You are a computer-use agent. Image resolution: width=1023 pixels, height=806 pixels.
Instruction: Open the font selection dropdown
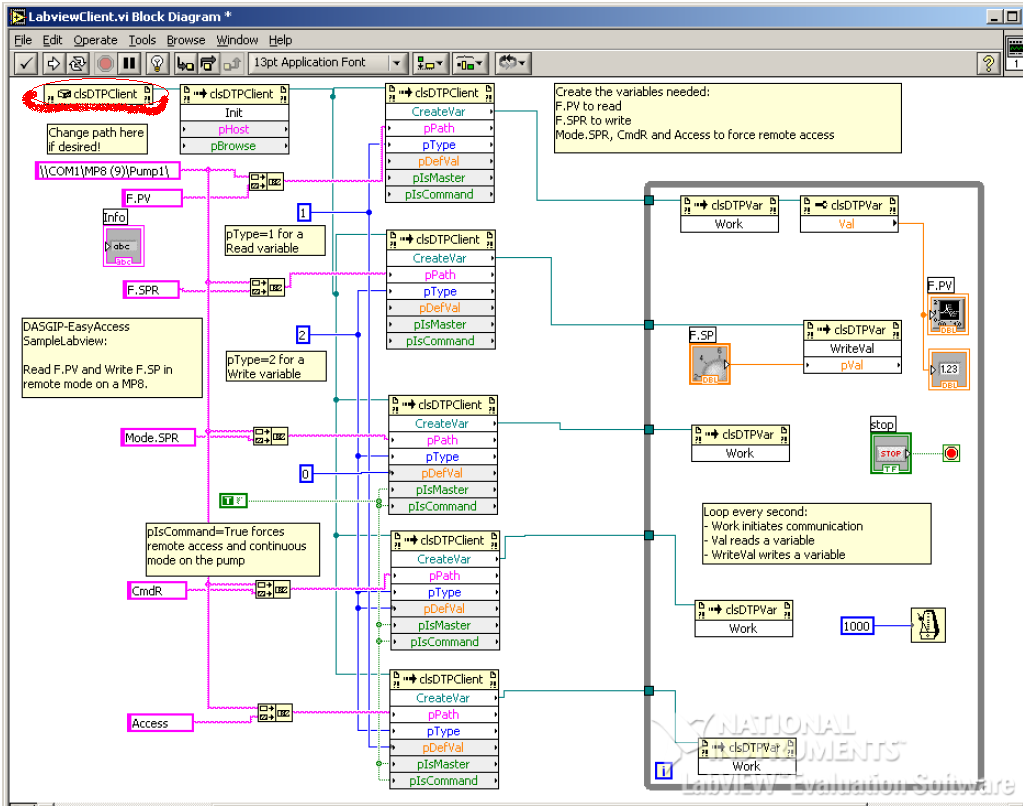click(328, 63)
